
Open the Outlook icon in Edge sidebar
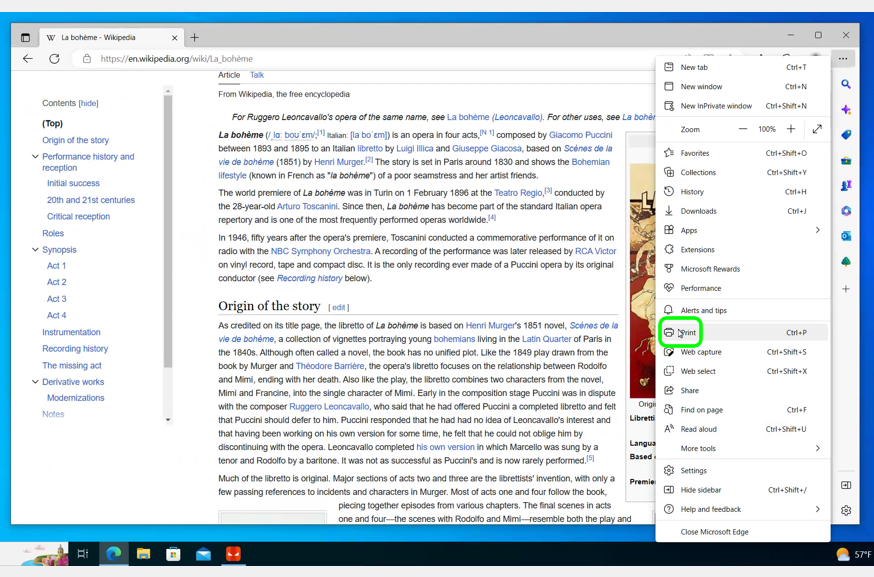(846, 237)
